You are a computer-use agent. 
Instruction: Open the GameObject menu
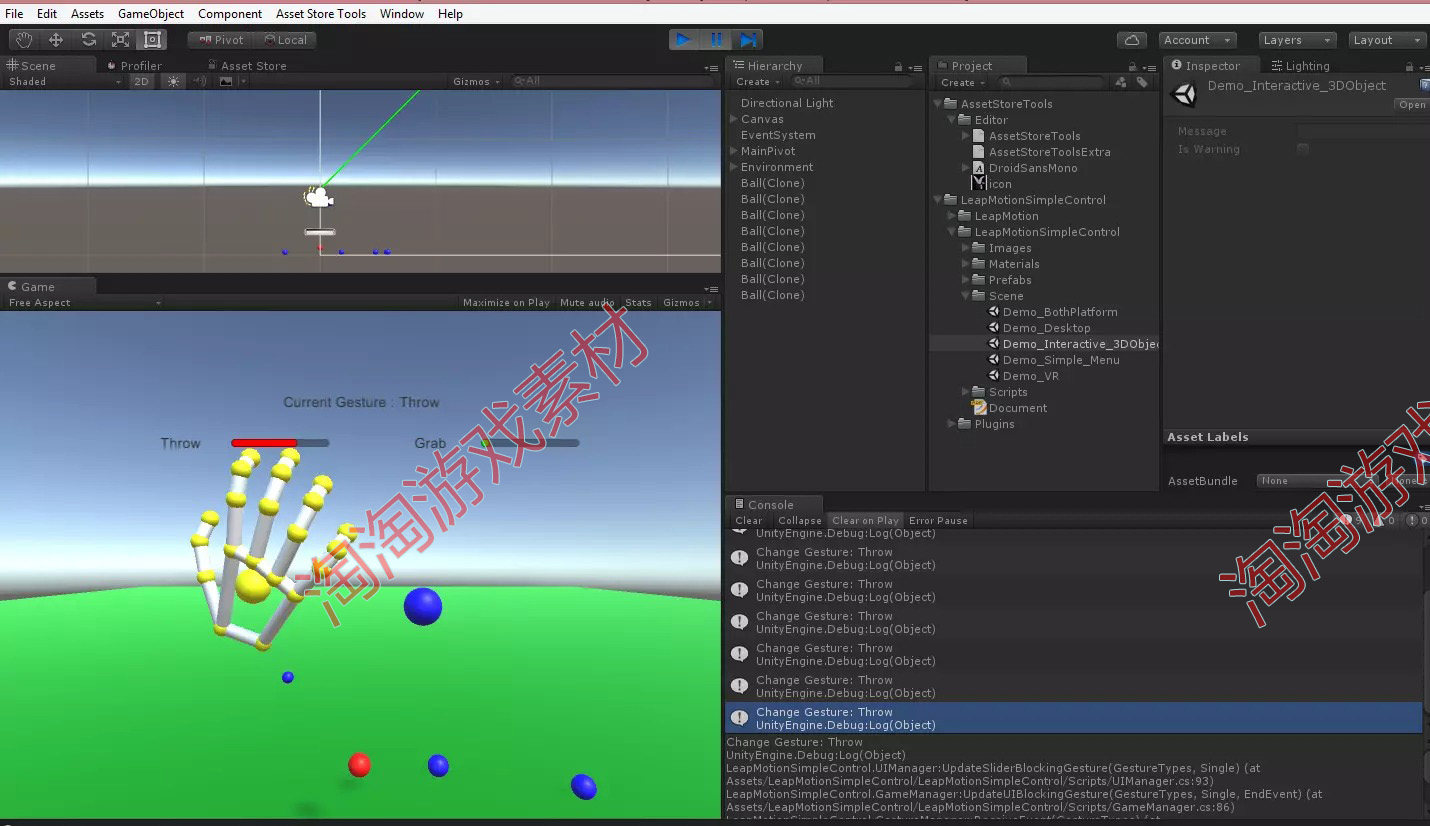pyautogui.click(x=151, y=14)
